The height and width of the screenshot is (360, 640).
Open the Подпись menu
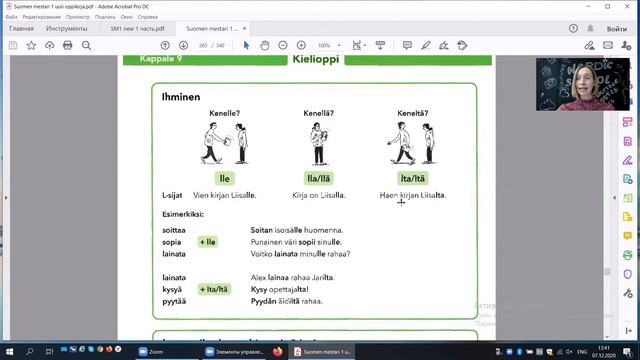105,17
